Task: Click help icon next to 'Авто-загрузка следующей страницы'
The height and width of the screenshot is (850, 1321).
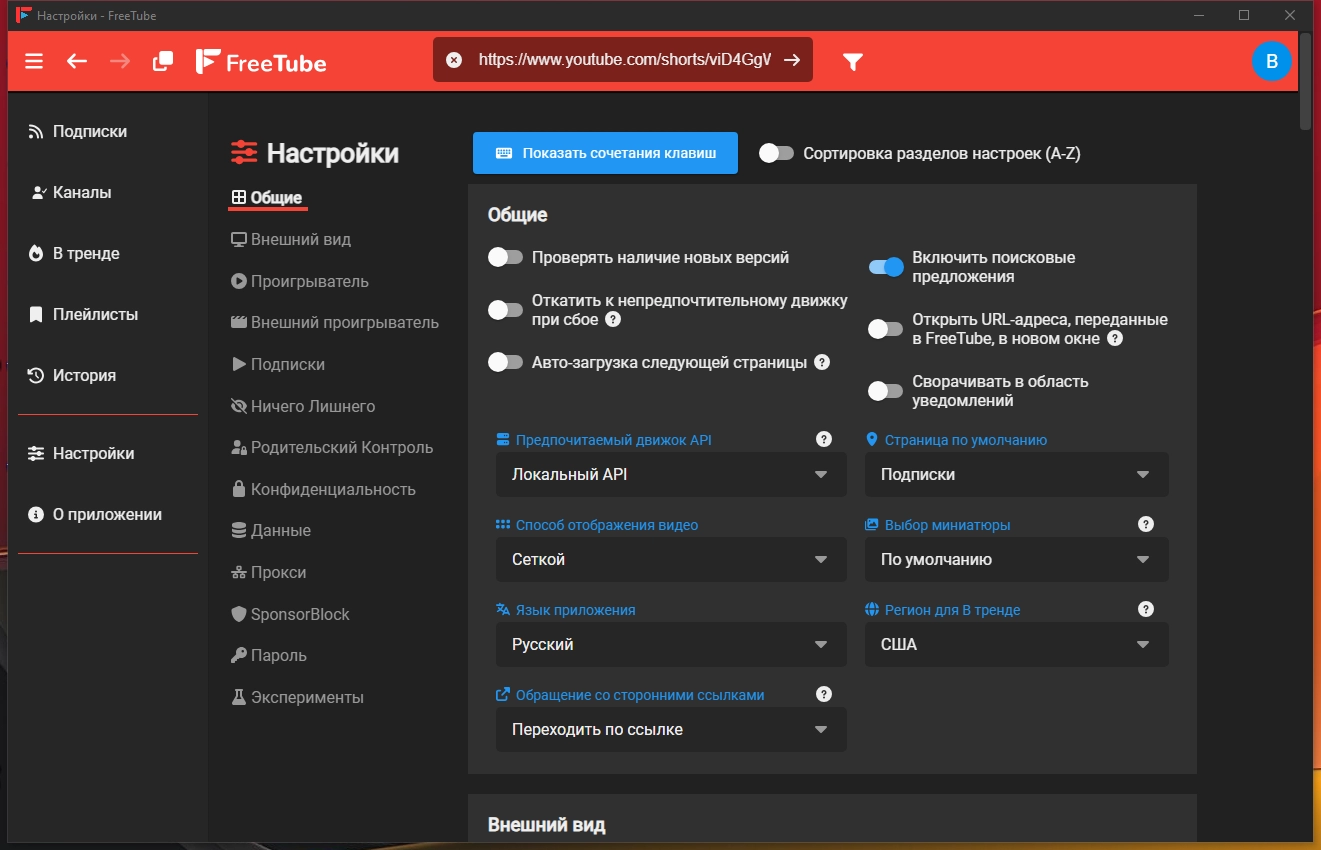Action: click(822, 362)
